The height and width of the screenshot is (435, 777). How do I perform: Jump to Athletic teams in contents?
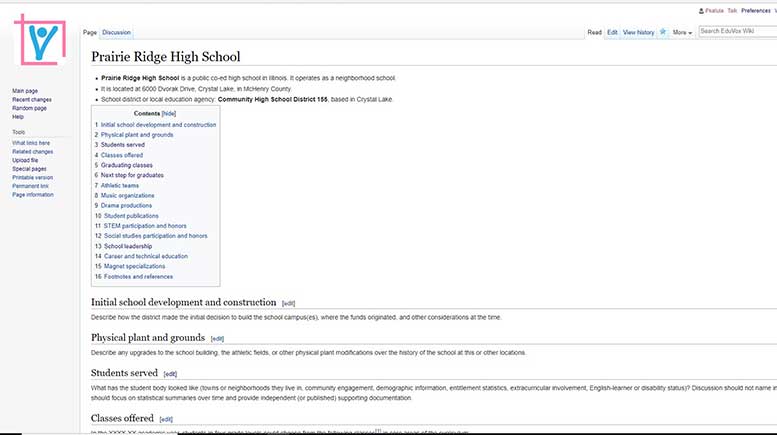tap(118, 185)
